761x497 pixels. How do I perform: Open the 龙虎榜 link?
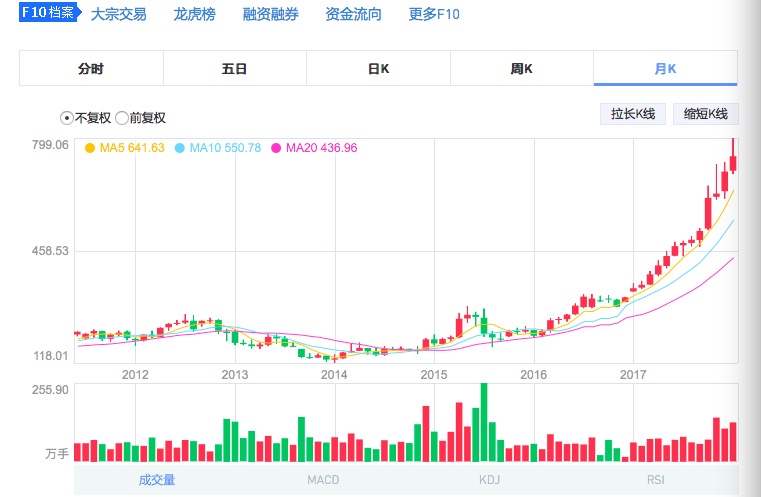pos(194,15)
